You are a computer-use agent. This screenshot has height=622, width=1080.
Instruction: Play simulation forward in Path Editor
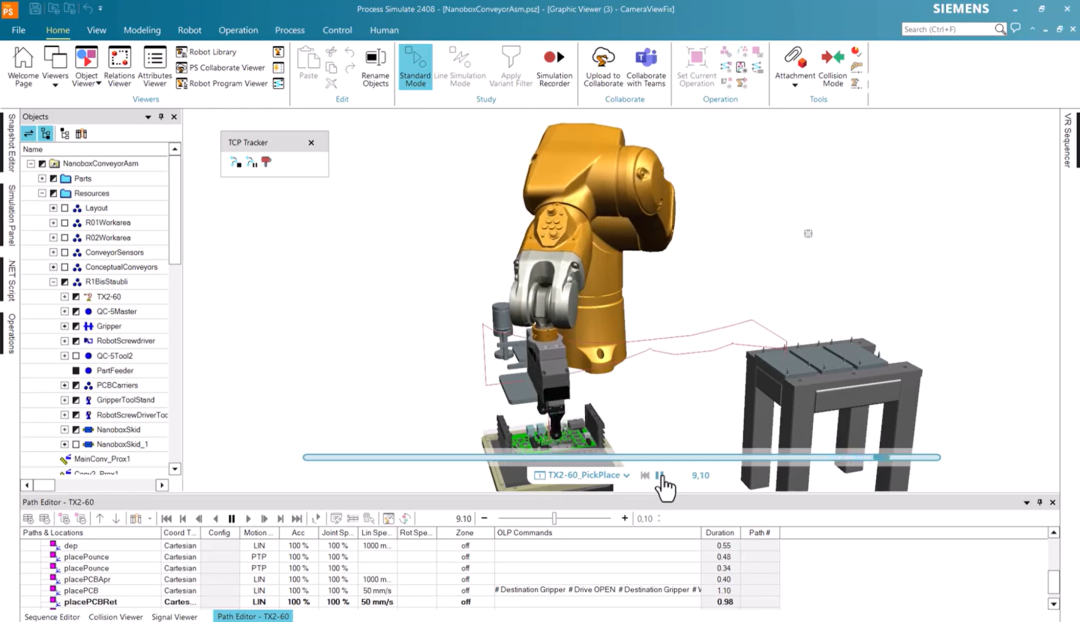(248, 519)
